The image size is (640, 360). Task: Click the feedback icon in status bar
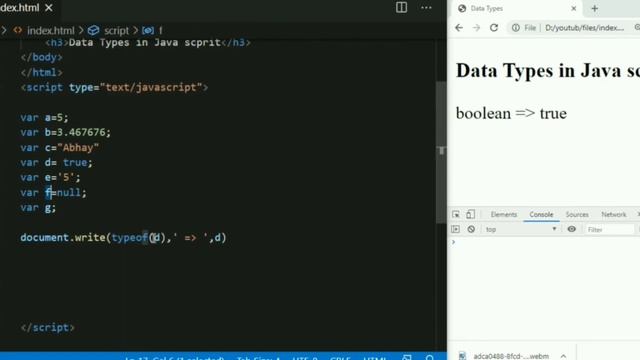[x=407, y=358]
